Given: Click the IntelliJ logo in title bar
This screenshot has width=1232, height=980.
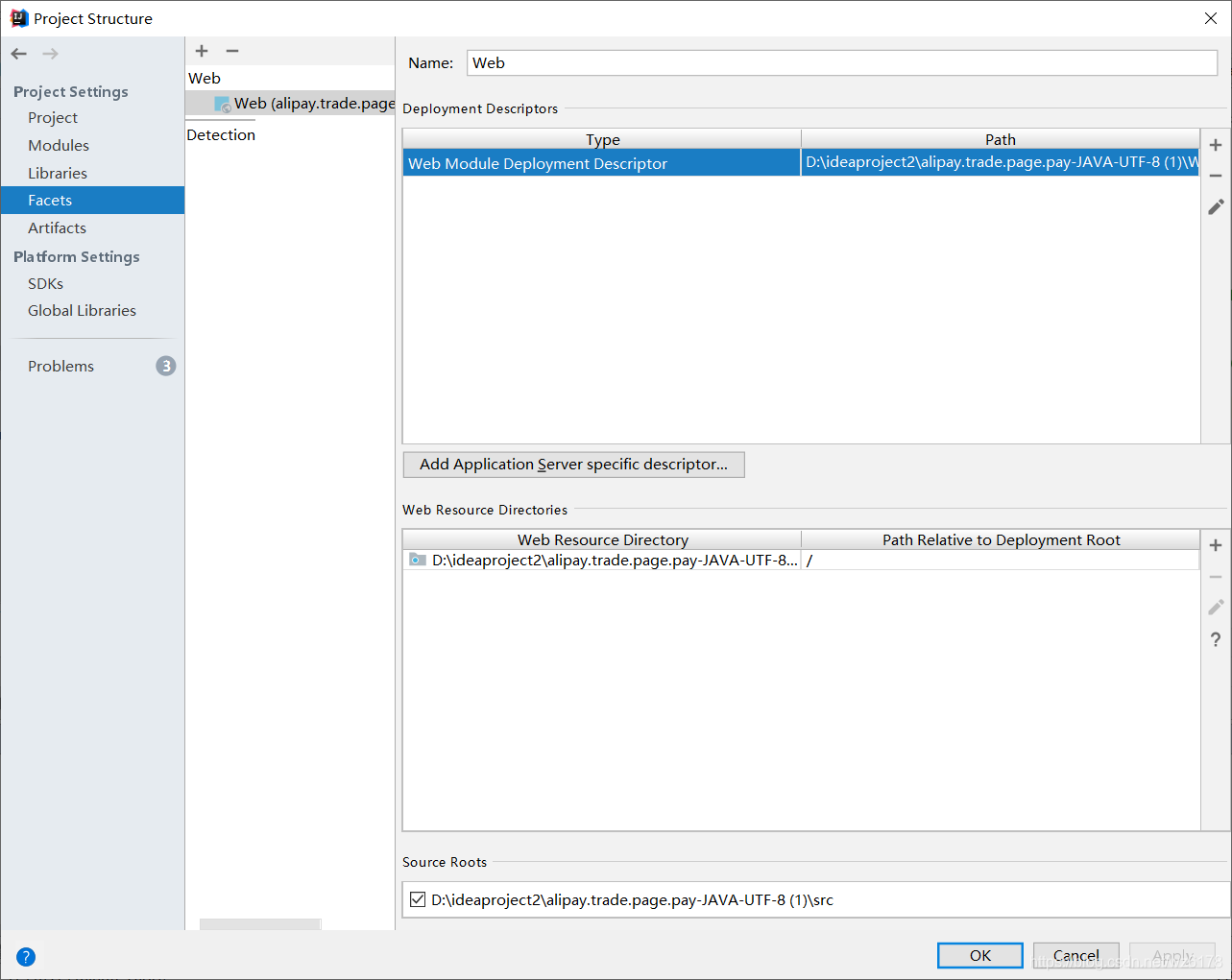Looking at the screenshot, I should point(19,18).
